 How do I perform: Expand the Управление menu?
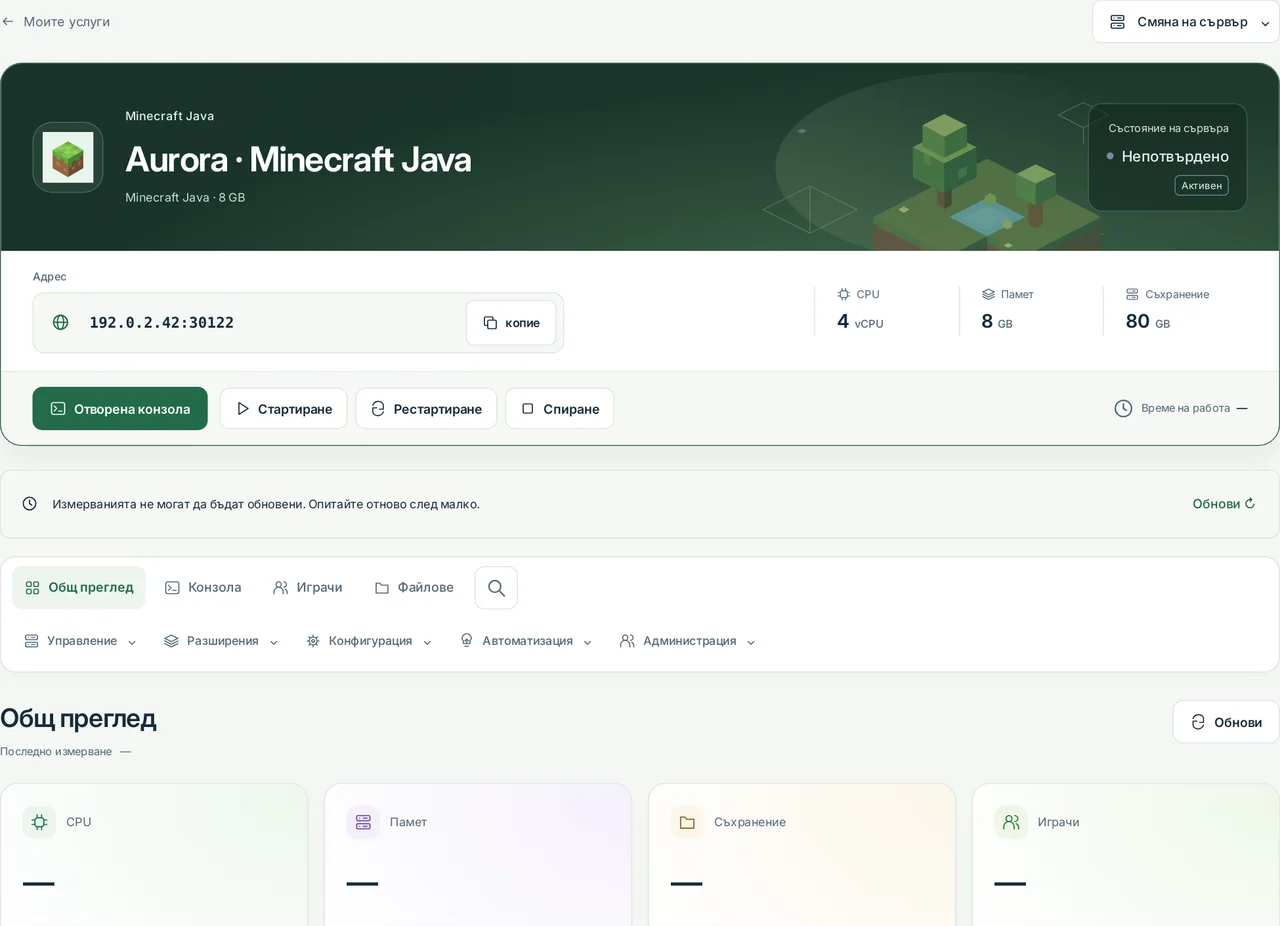pyautogui.click(x=81, y=641)
